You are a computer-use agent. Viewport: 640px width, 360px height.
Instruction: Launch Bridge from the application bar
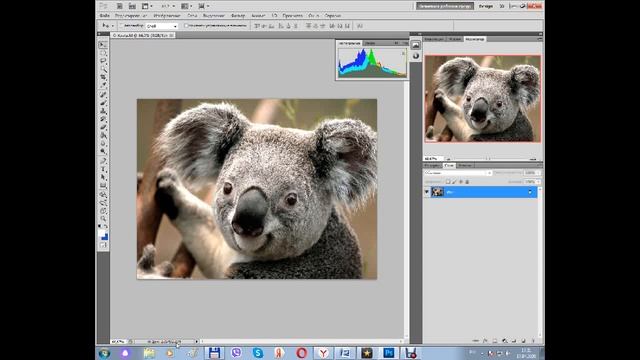120,6
